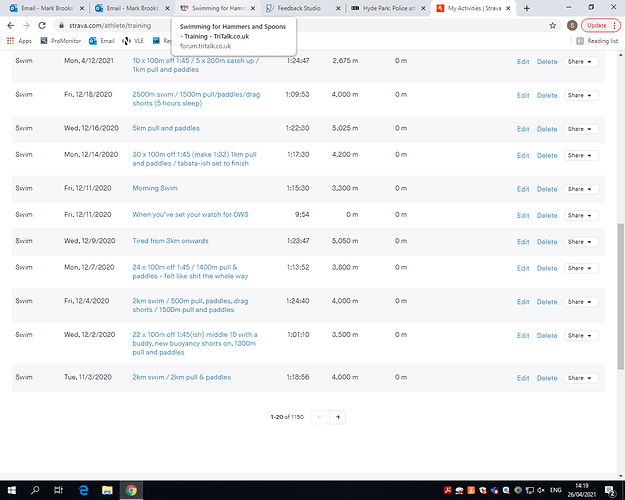Open the Email bookmark

[102, 41]
